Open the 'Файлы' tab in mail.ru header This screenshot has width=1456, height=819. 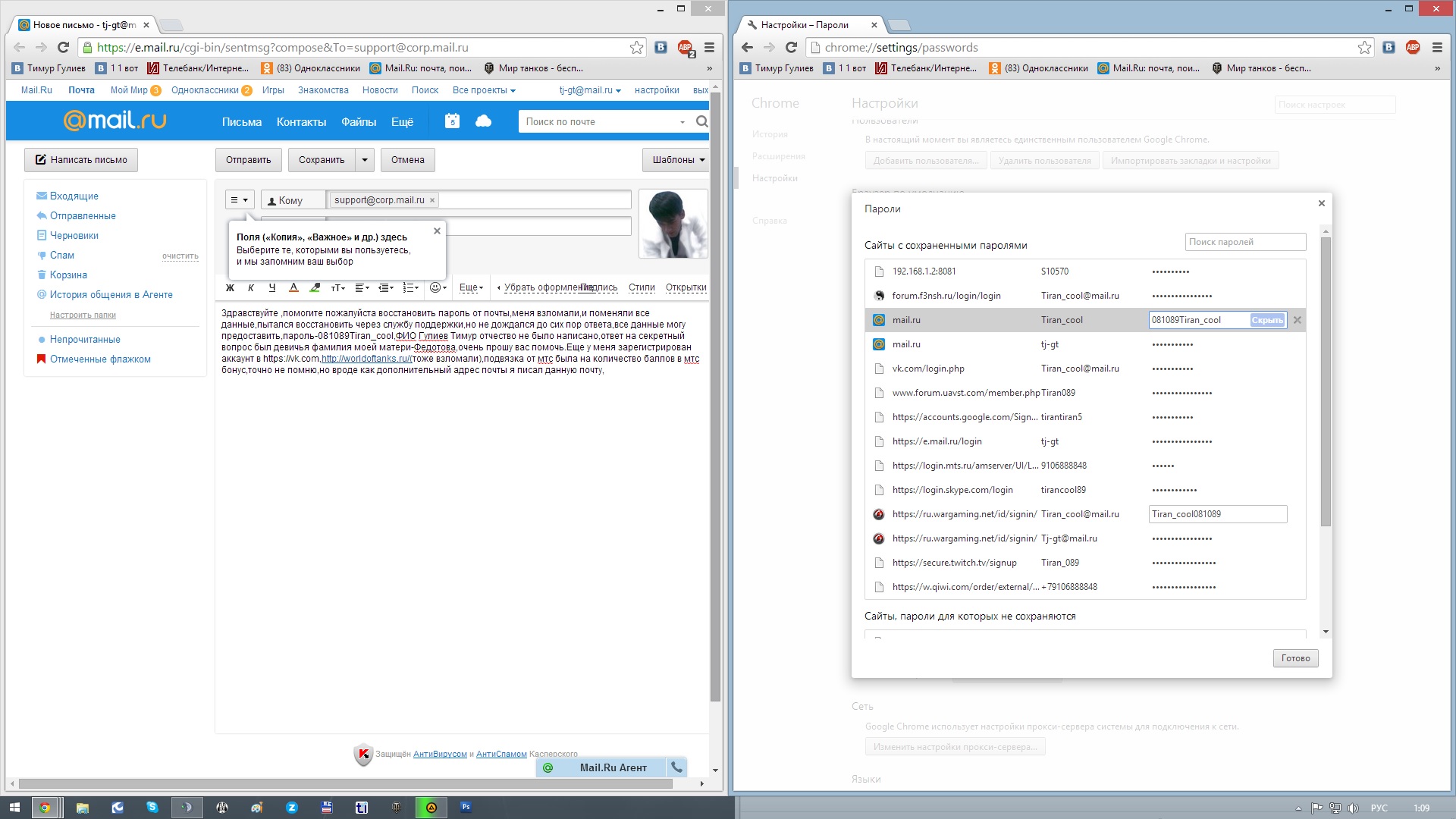359,122
